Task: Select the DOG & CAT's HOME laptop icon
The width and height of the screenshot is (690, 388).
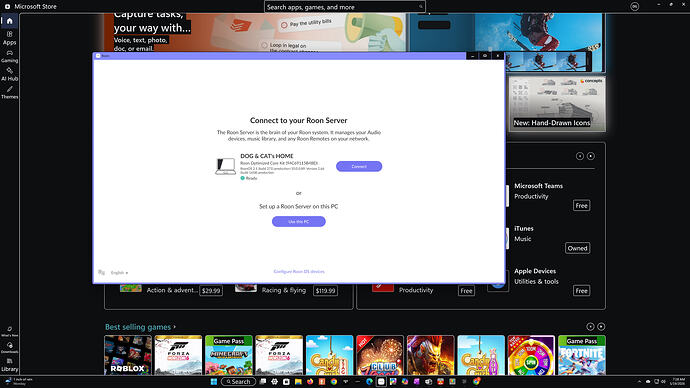Action: pos(225,166)
